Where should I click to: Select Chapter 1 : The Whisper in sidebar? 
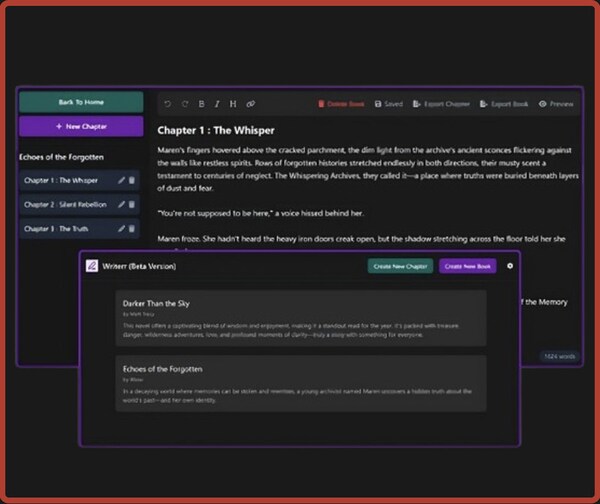point(62,181)
